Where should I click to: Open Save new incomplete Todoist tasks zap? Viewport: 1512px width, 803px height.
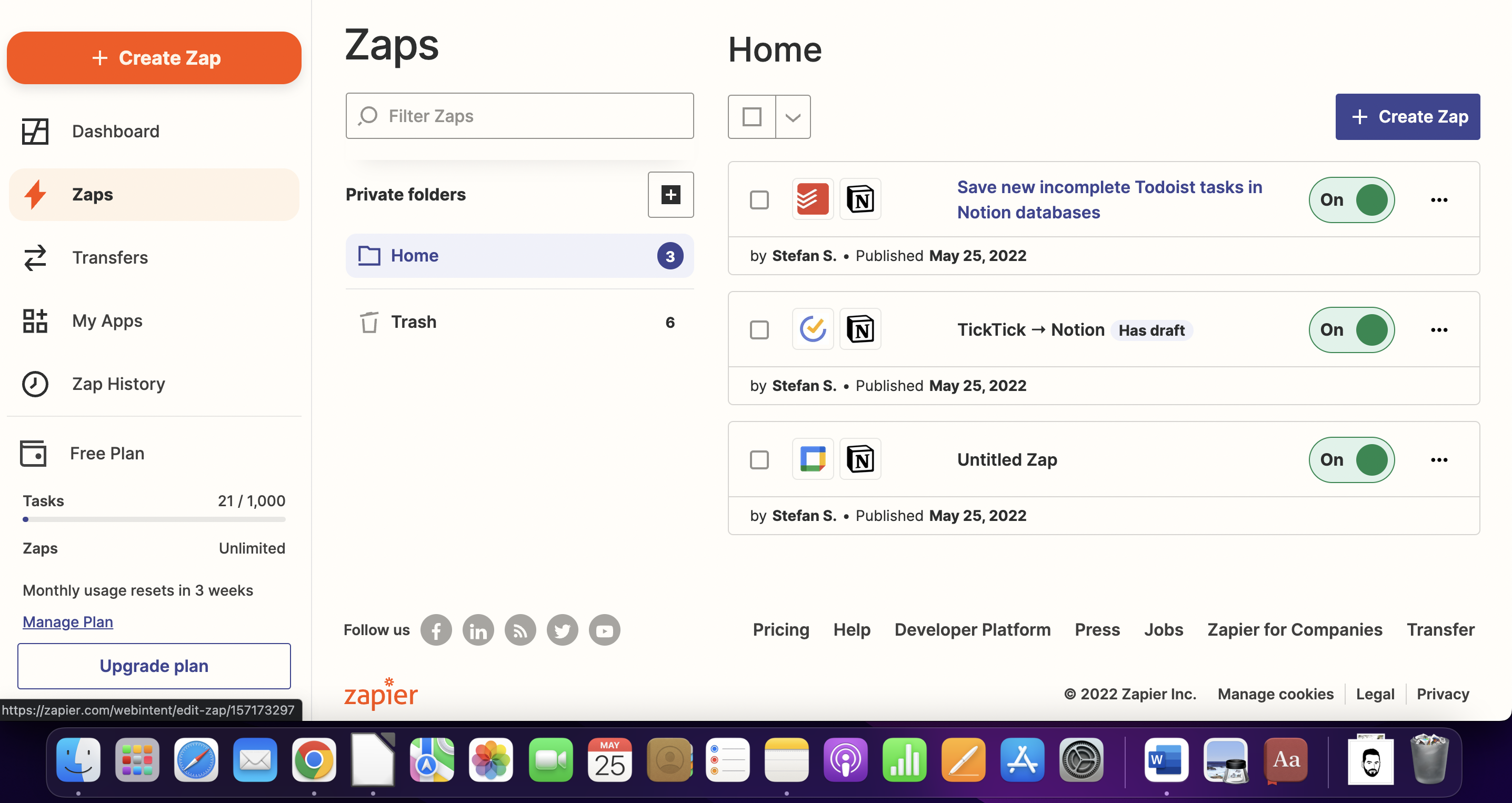tap(1109, 199)
